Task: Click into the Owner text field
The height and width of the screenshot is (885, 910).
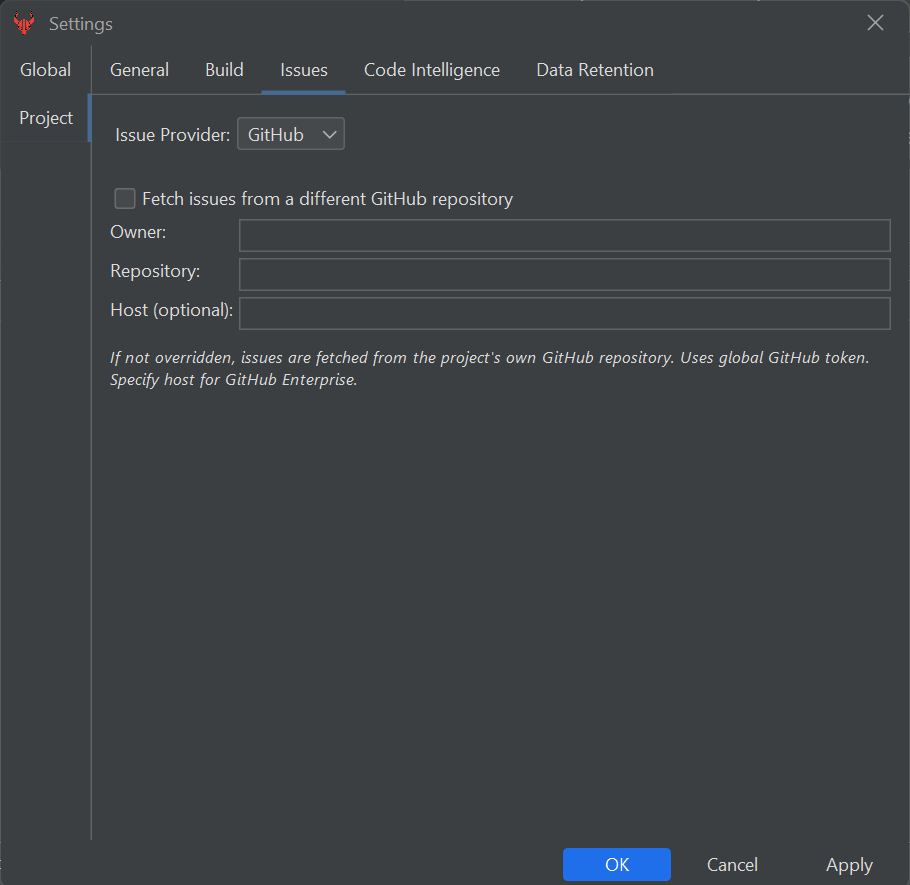Action: [564, 236]
